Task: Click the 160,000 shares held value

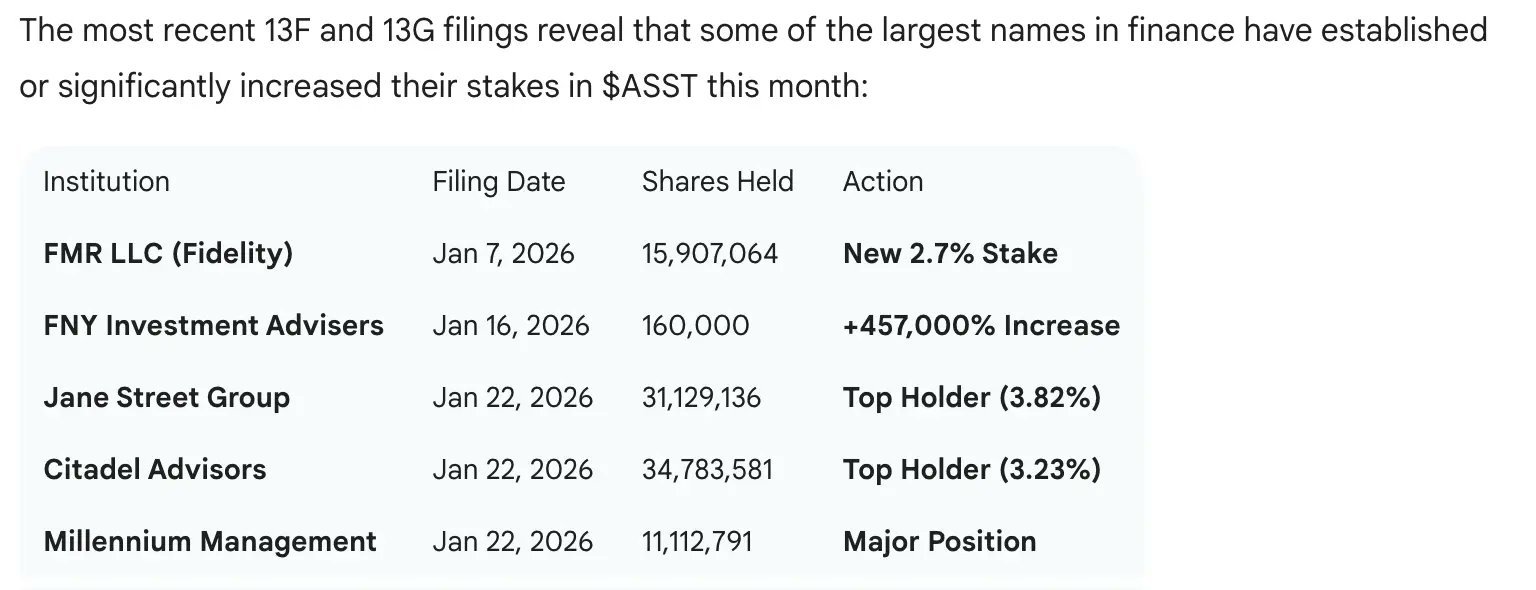Action: [695, 326]
